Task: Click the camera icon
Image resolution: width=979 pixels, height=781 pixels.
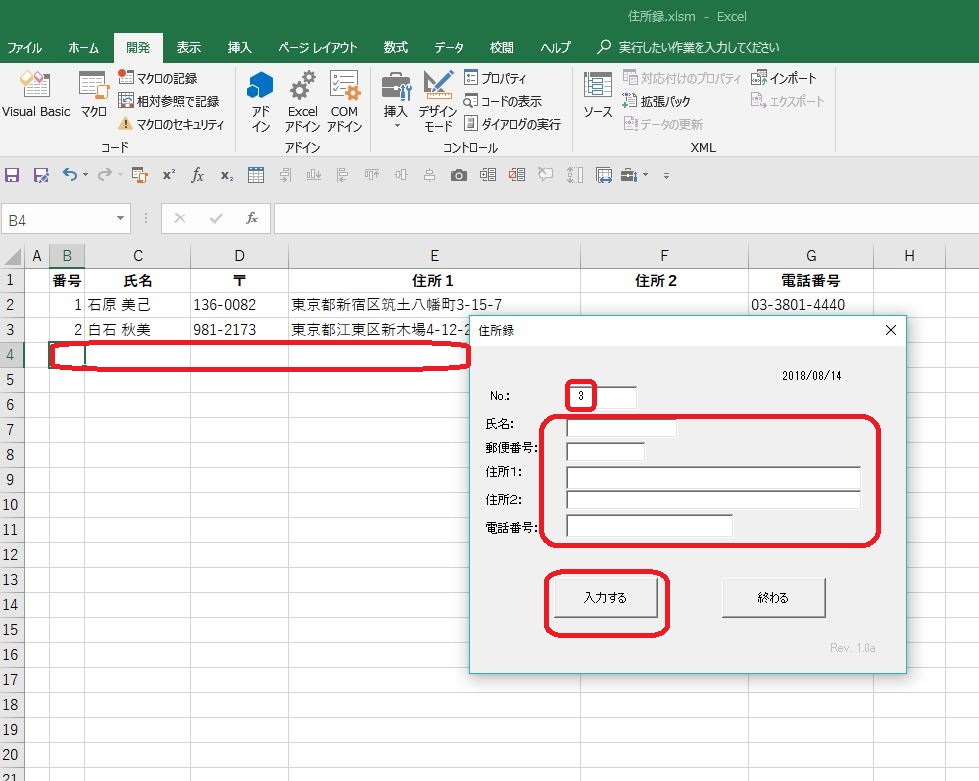Action: tap(459, 175)
